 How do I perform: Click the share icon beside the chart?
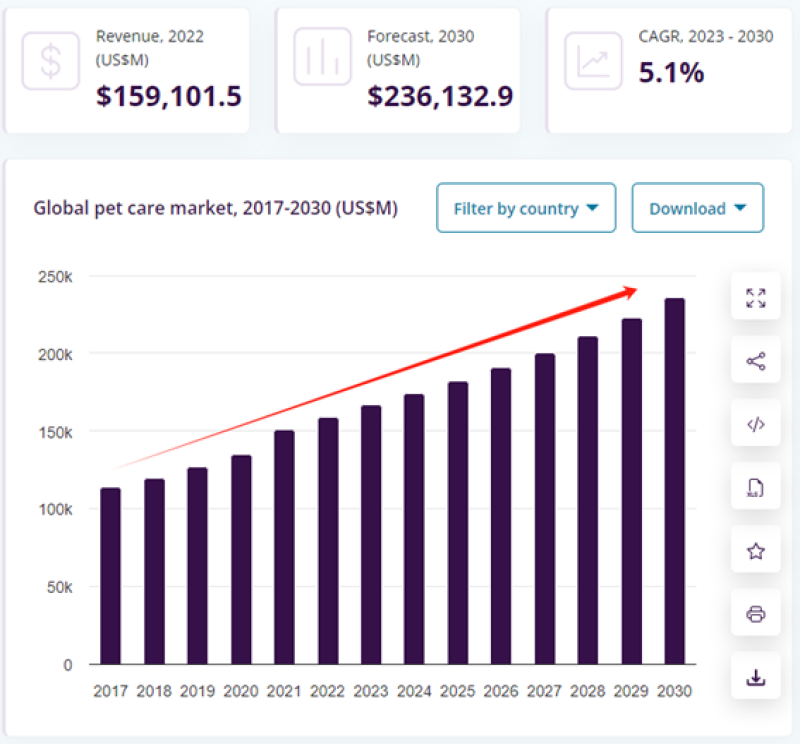pos(756,360)
